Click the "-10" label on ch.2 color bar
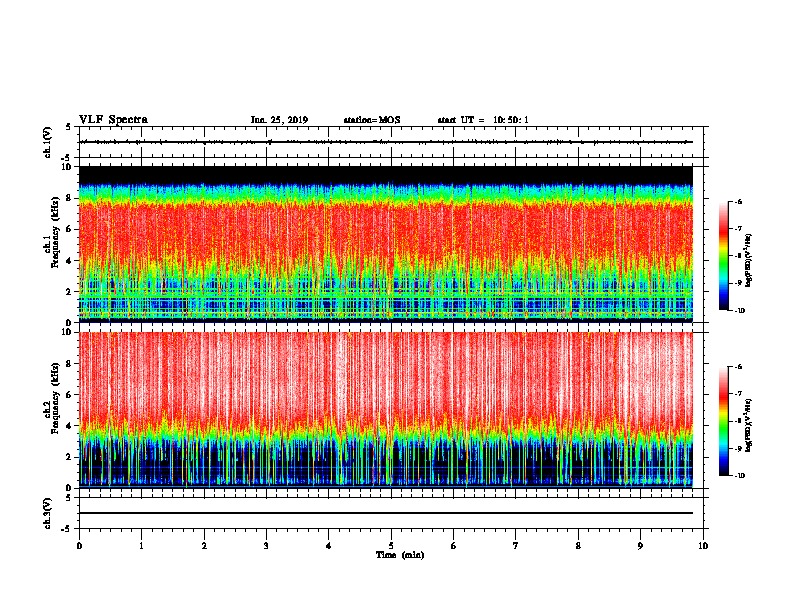 coord(739,476)
